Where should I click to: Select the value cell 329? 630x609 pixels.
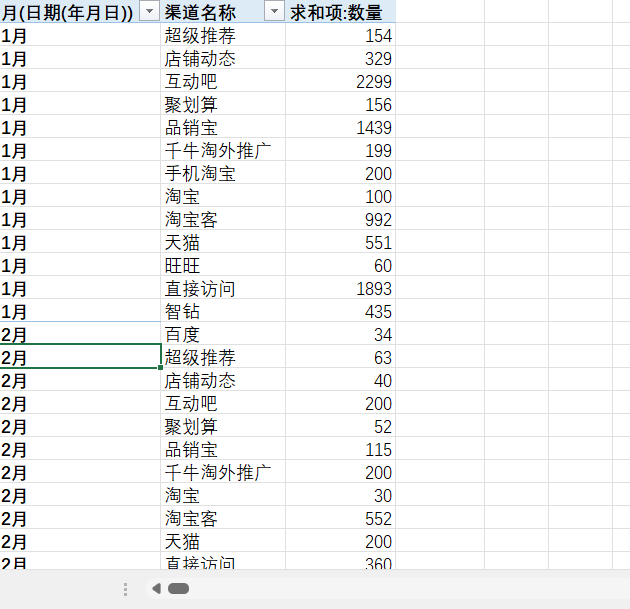click(x=341, y=58)
